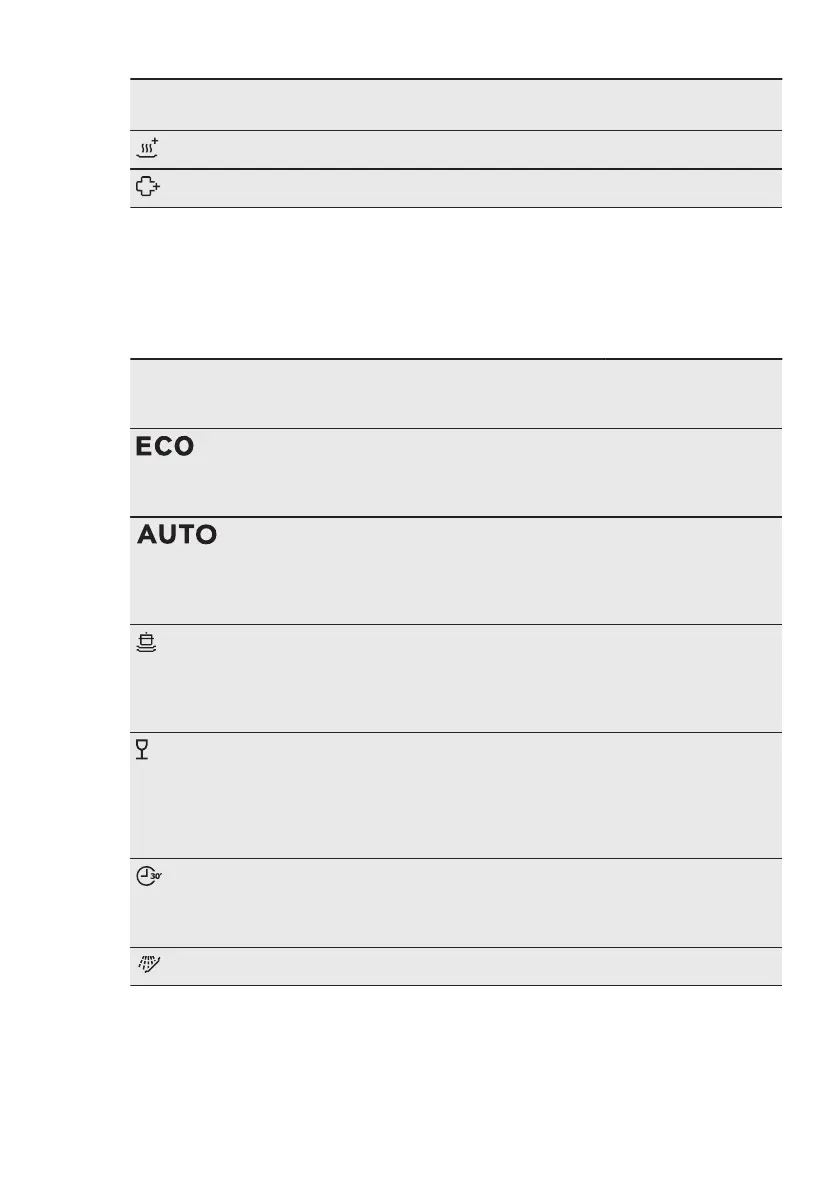
Task: Click the blank header row above the ECO row
Action: pos(455,393)
